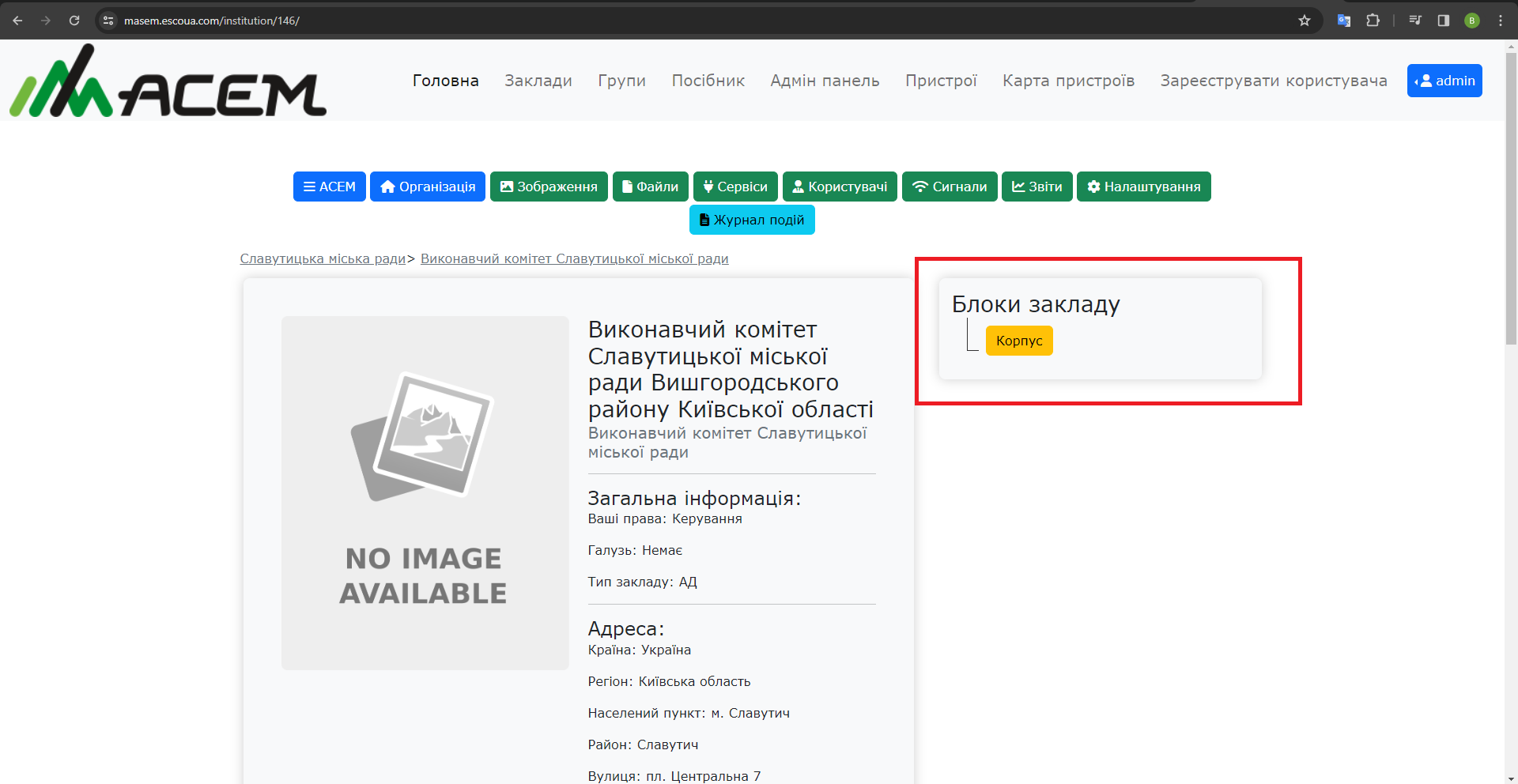
Task: Open the Журнал подій event log
Action: click(751, 220)
